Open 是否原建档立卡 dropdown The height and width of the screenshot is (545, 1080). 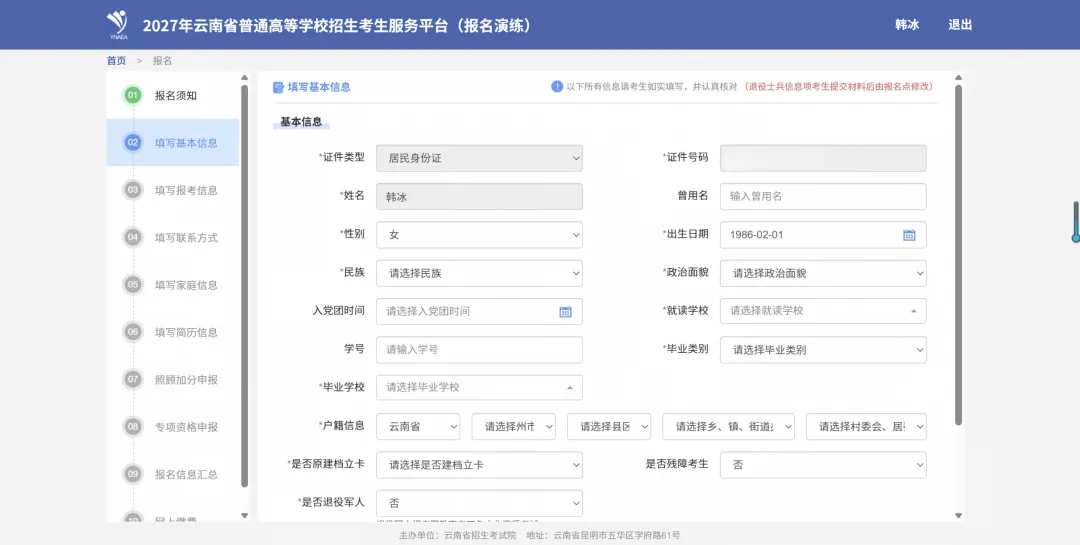[x=479, y=465]
